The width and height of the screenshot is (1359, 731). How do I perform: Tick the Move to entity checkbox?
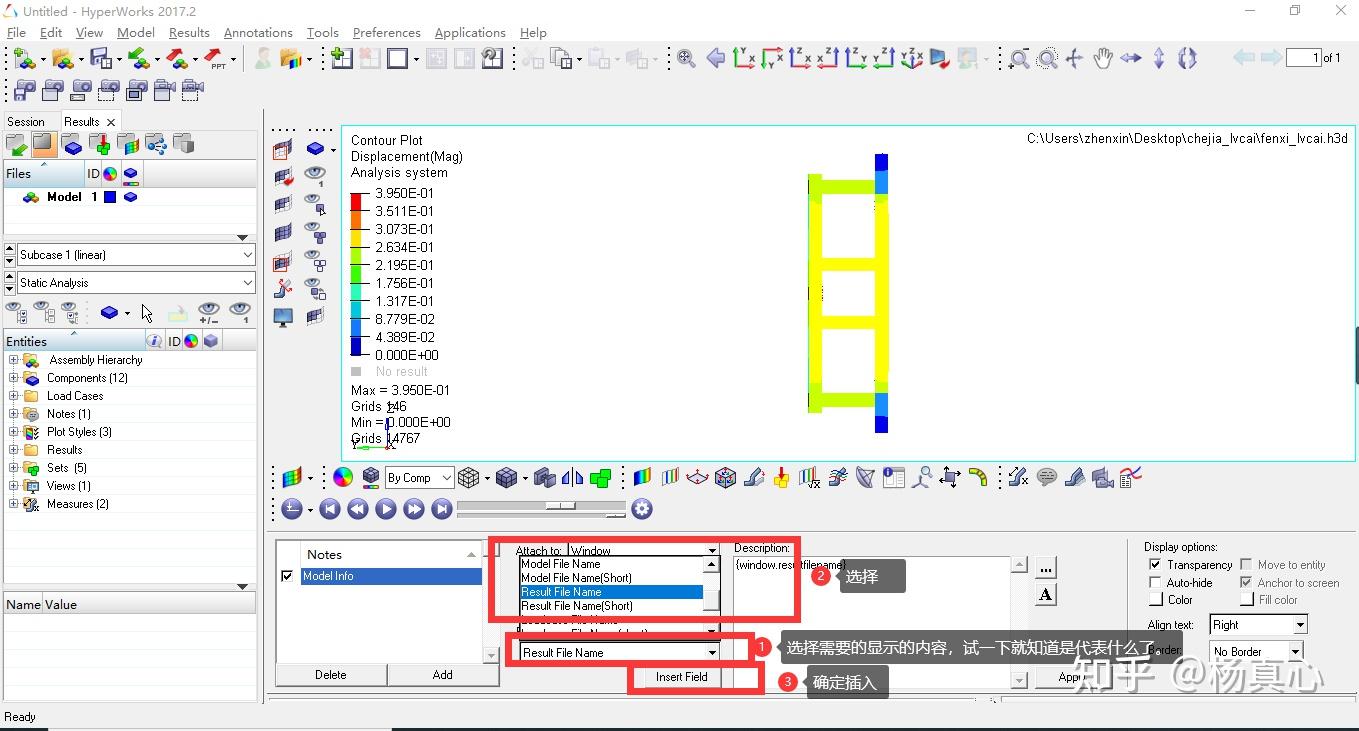click(x=1246, y=565)
